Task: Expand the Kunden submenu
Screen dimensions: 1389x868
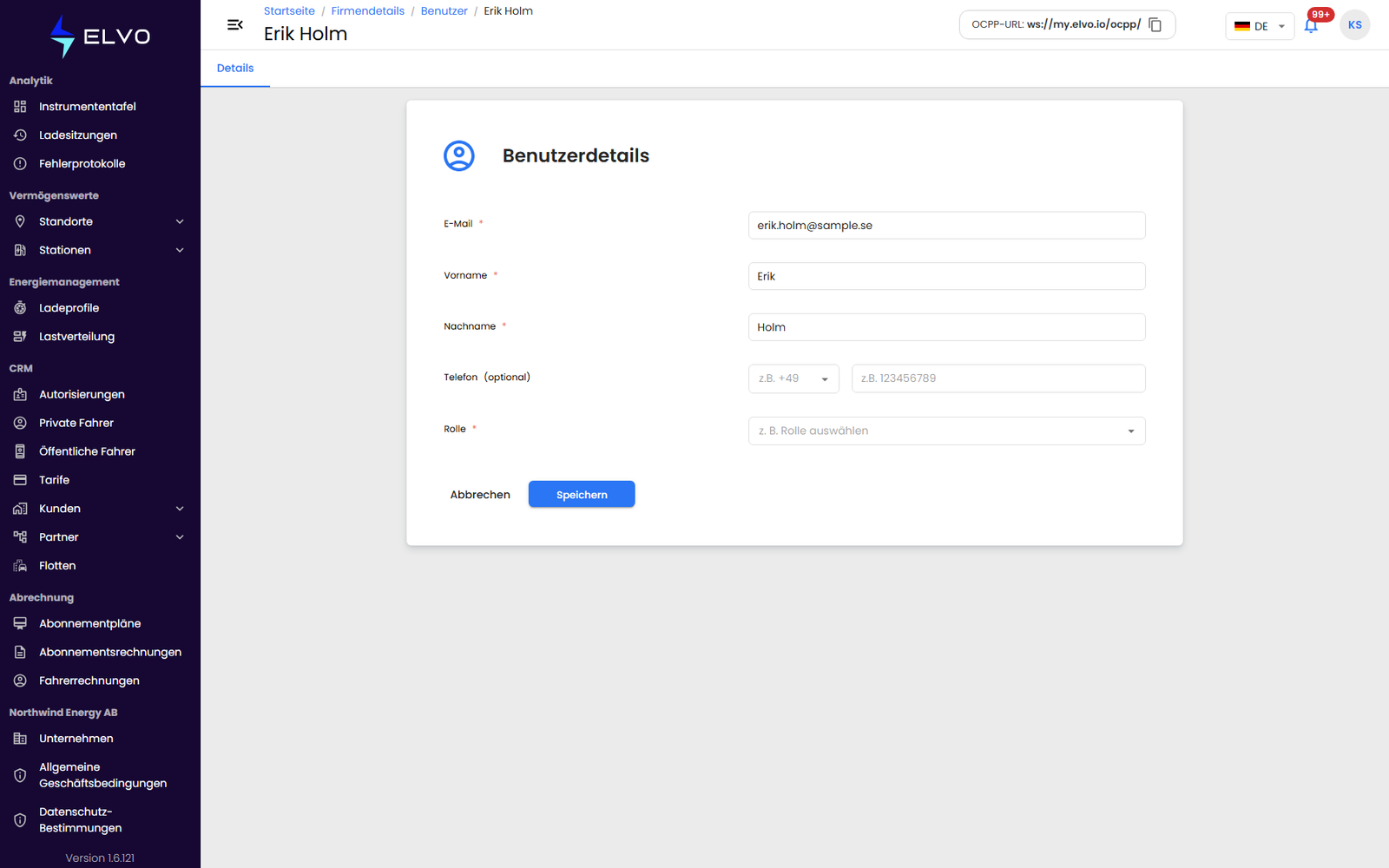Action: (180, 509)
